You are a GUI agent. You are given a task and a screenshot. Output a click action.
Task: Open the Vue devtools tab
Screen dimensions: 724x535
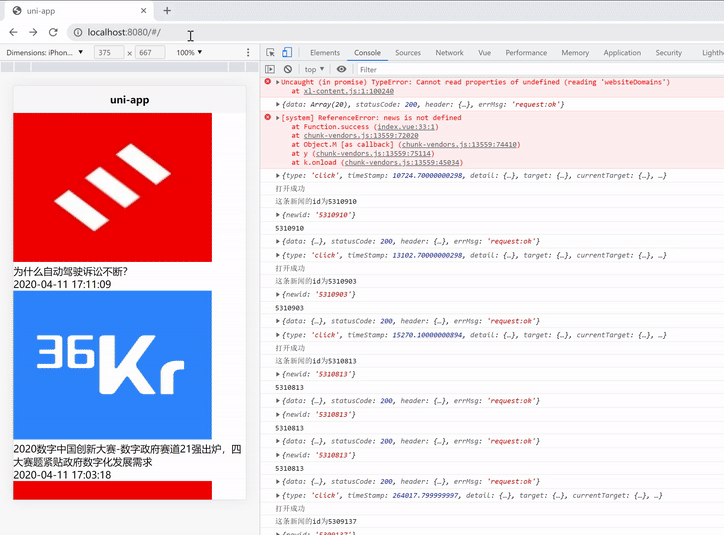(x=484, y=53)
